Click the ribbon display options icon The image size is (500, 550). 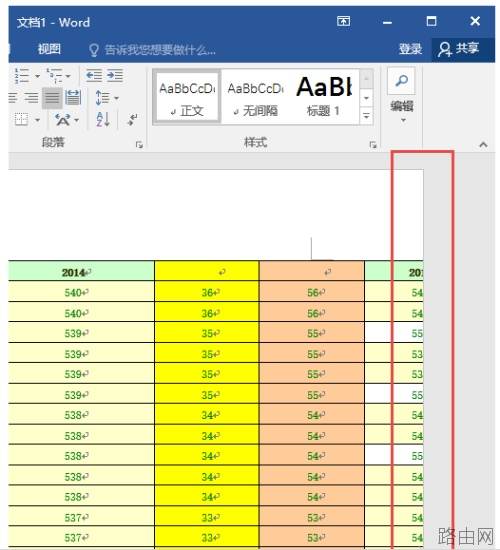coord(343,22)
